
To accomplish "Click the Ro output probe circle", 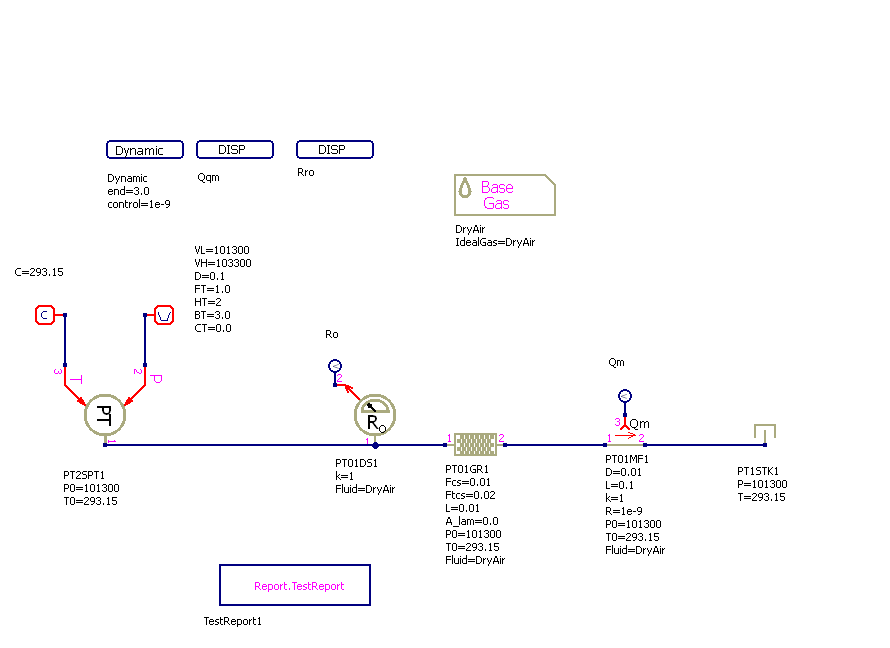I will (x=335, y=365).
